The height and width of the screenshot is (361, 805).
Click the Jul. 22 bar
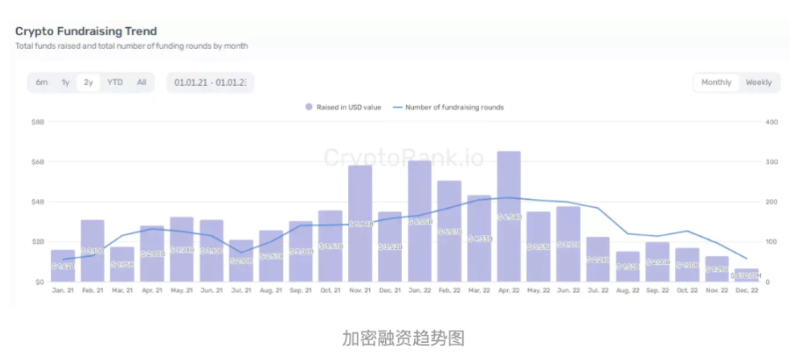tap(598, 259)
